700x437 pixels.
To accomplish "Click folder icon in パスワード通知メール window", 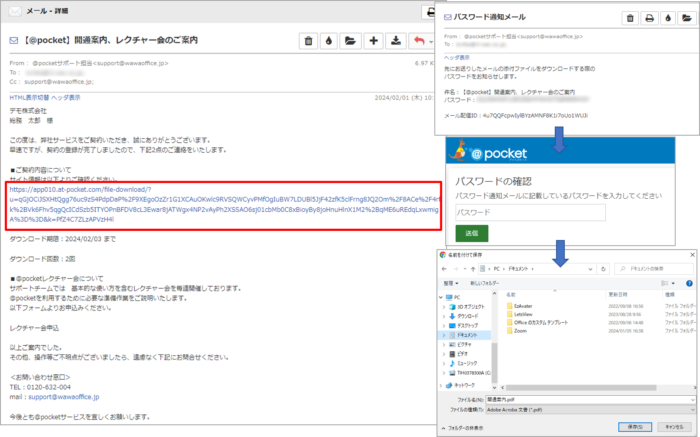I will (687, 18).
